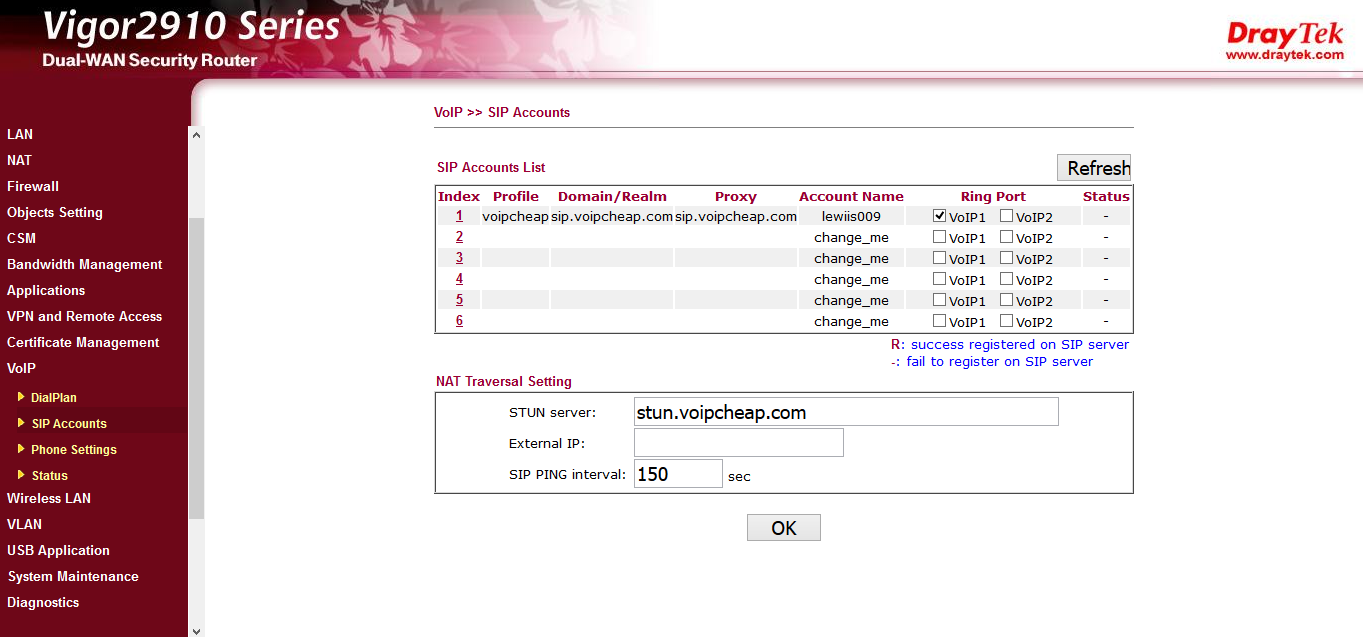Enable VoIP2 ring port for index 2
The height and width of the screenshot is (637, 1366).
[x=1006, y=237]
